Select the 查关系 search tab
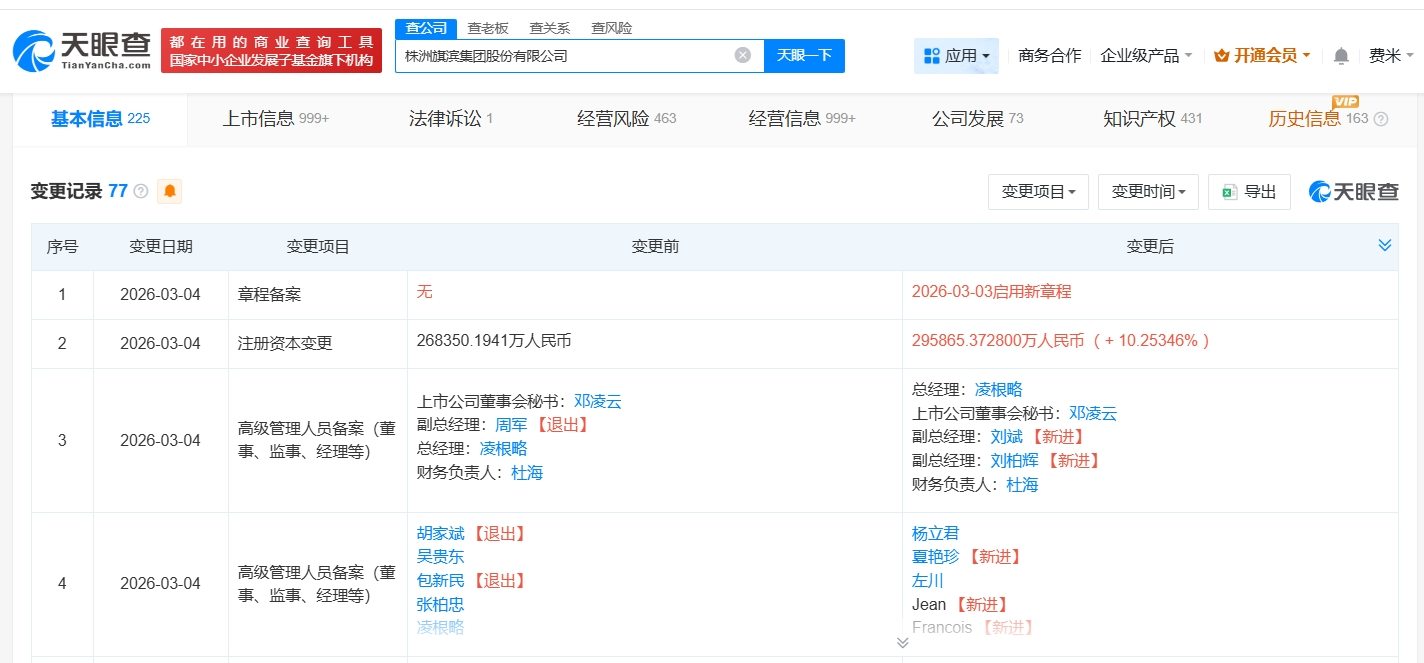Image resolution: width=1424 pixels, height=663 pixels. pyautogui.click(x=549, y=28)
